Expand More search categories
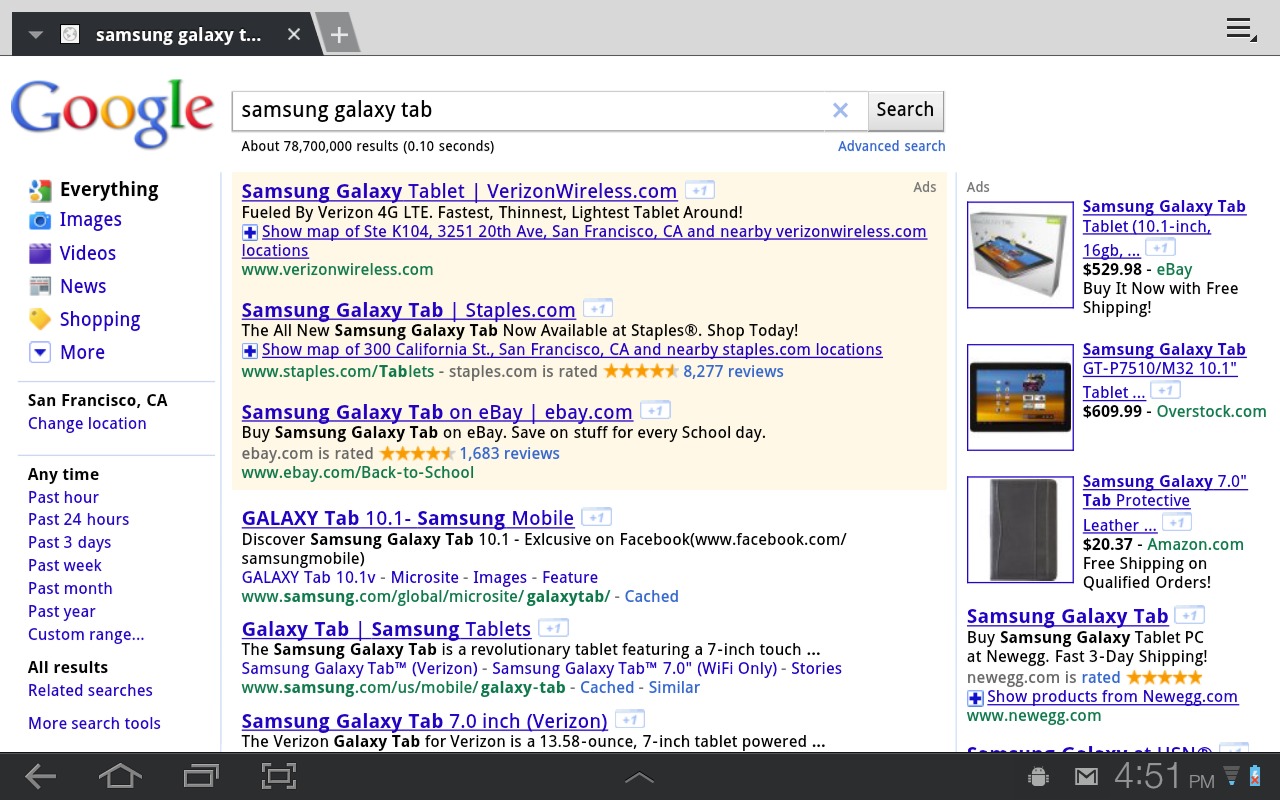Screen dimensions: 1280x800 tap(82, 352)
